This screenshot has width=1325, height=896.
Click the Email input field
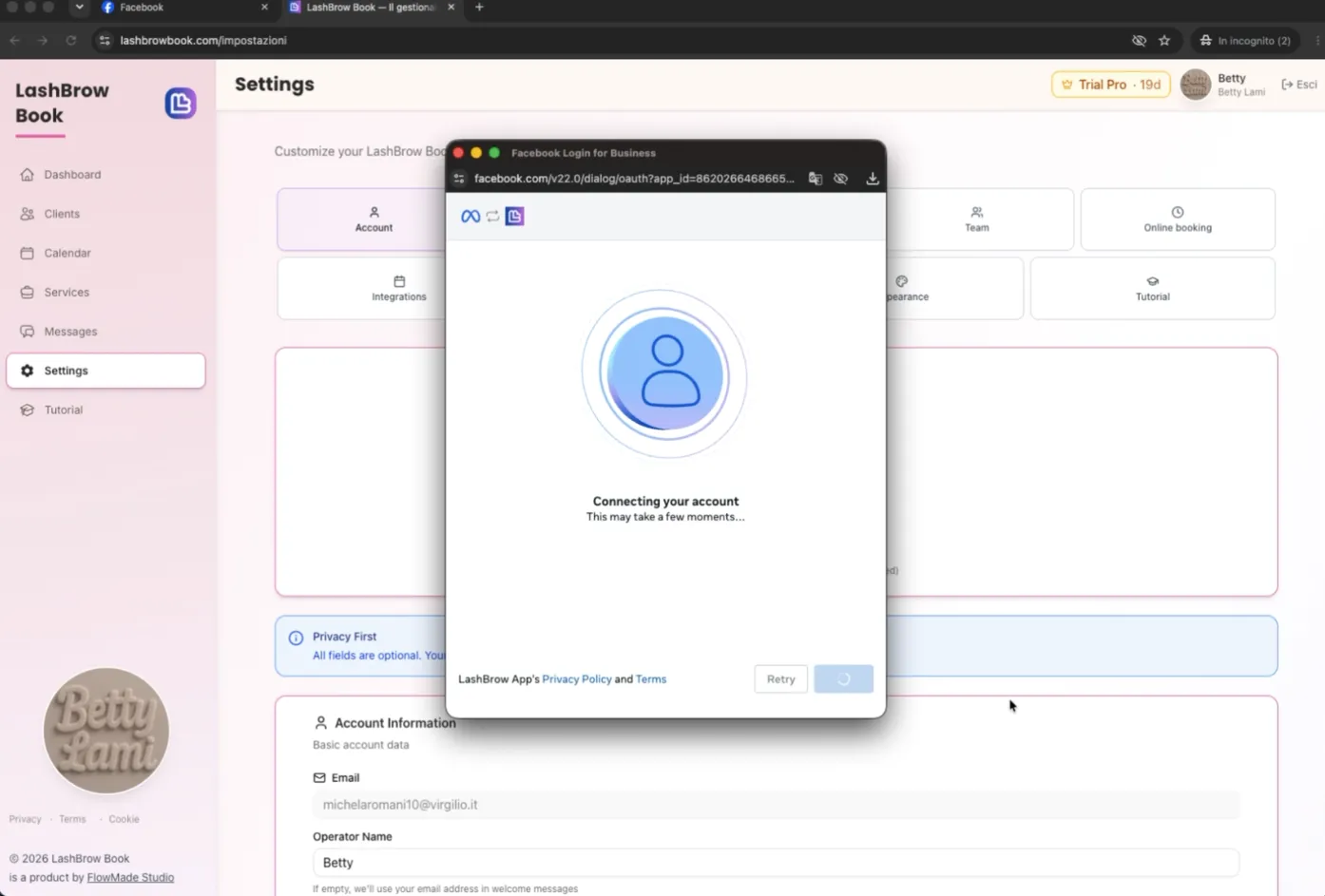click(x=776, y=805)
